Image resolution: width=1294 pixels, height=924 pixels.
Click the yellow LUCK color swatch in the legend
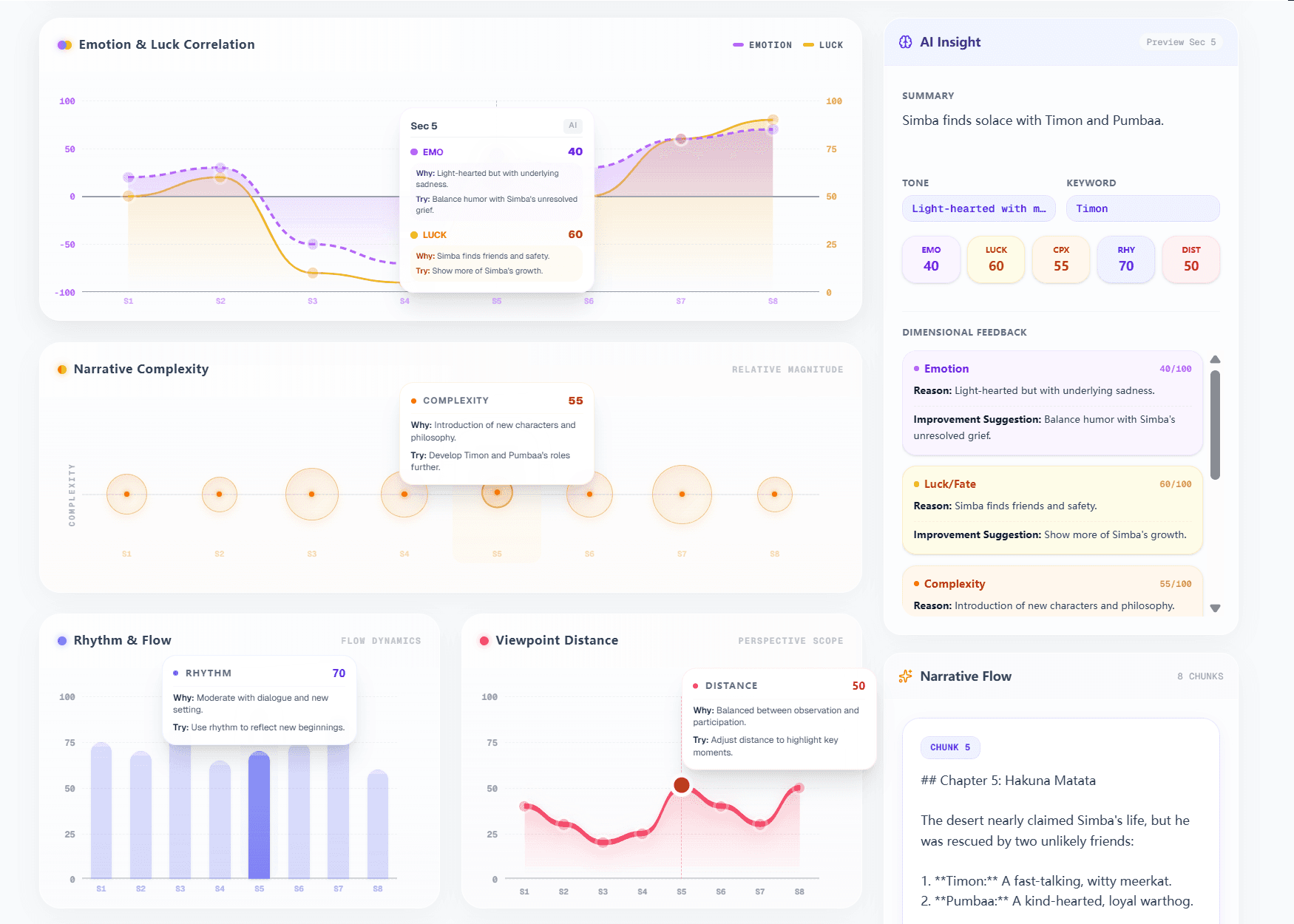point(807,45)
